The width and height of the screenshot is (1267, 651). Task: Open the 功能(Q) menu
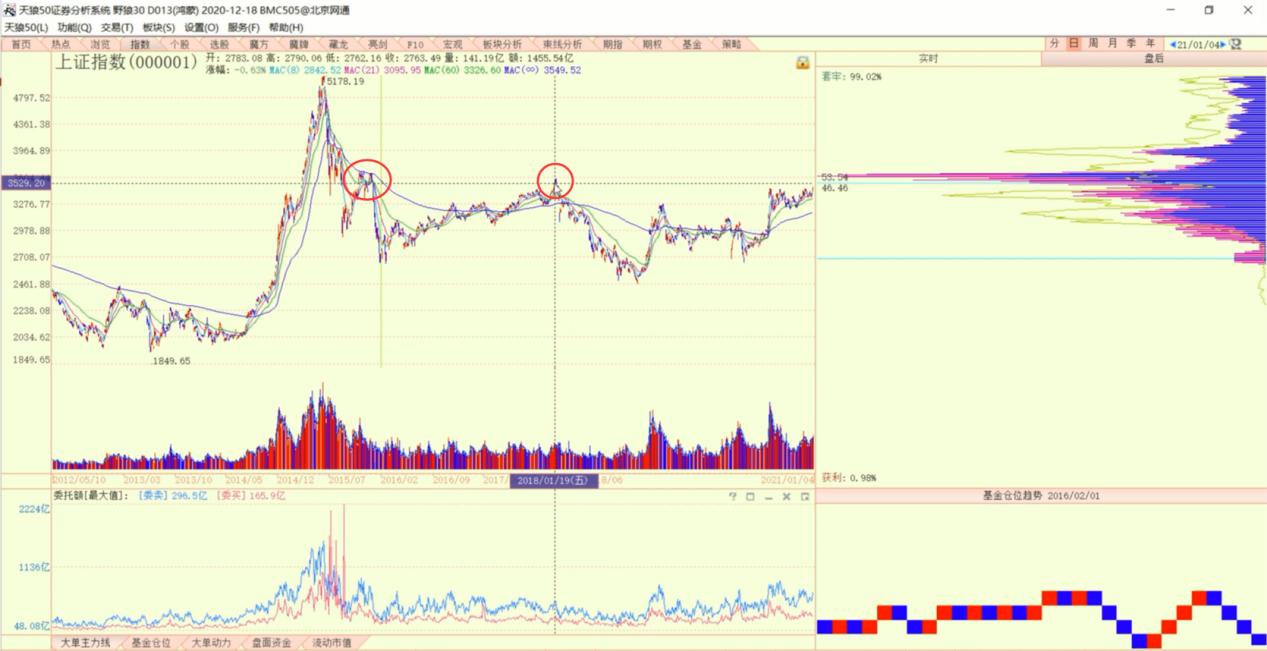tap(75, 27)
